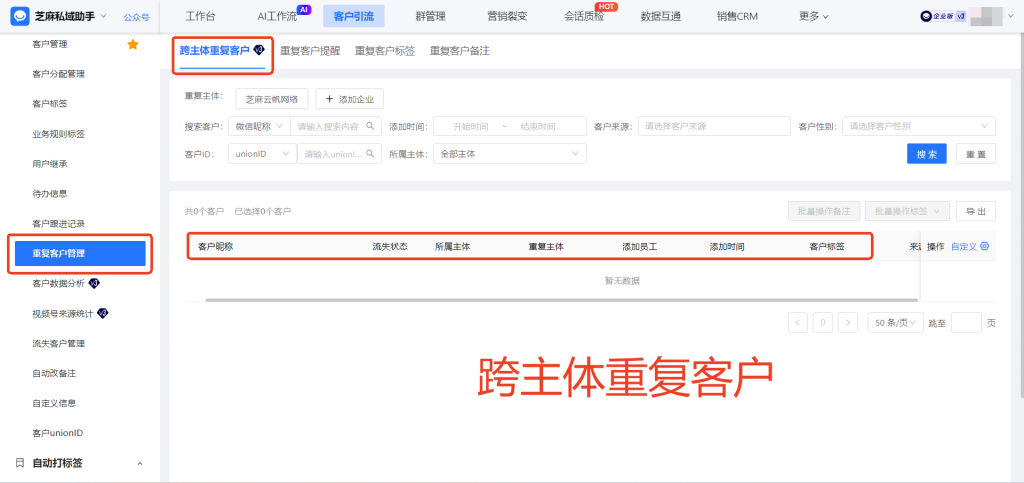Open the 客户性别 dropdown
Screen dimensions: 1024x483
click(919, 126)
